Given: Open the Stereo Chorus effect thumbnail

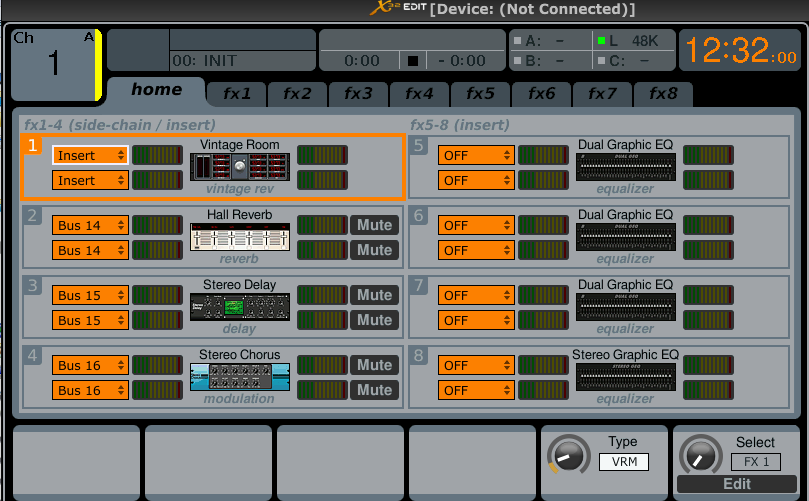Looking at the screenshot, I should [x=240, y=377].
